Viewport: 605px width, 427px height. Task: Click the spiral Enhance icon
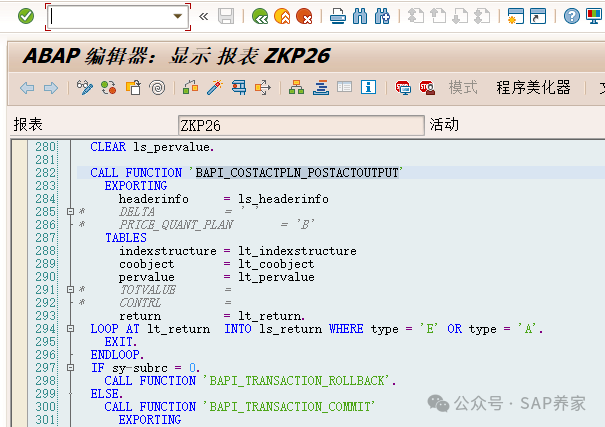click(x=157, y=88)
